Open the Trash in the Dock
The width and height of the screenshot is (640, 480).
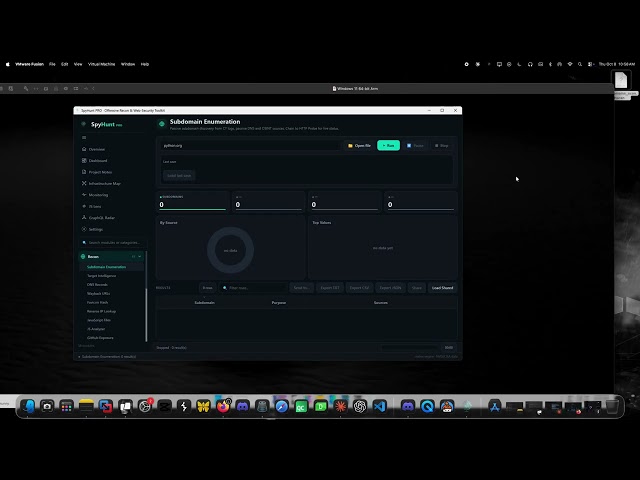pyautogui.click(x=612, y=406)
